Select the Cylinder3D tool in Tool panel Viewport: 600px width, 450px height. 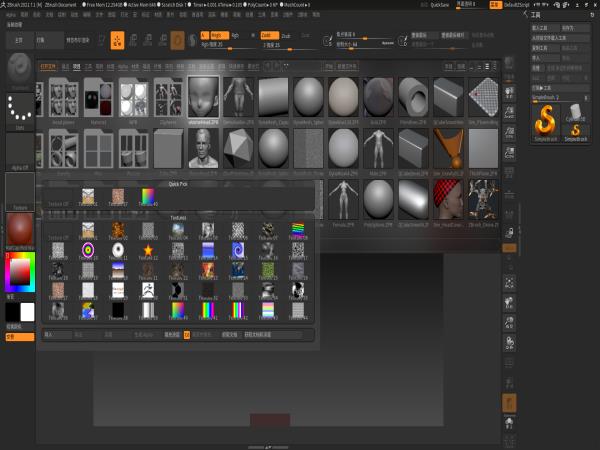point(576,113)
